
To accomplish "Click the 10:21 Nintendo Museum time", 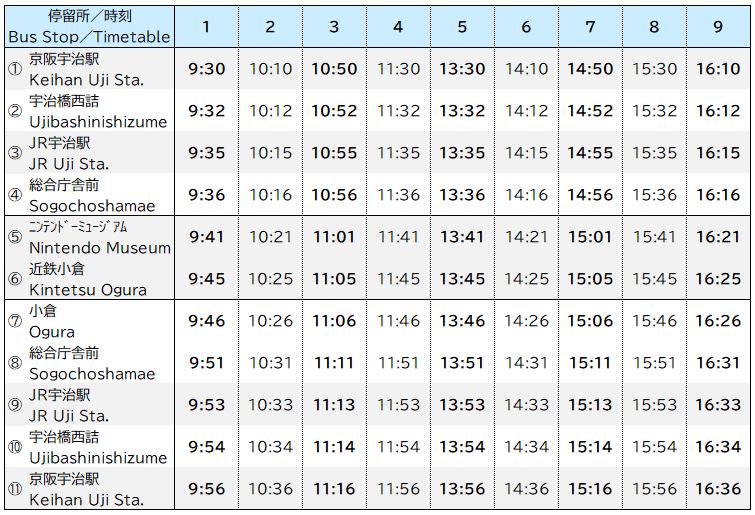I will pos(271,237).
